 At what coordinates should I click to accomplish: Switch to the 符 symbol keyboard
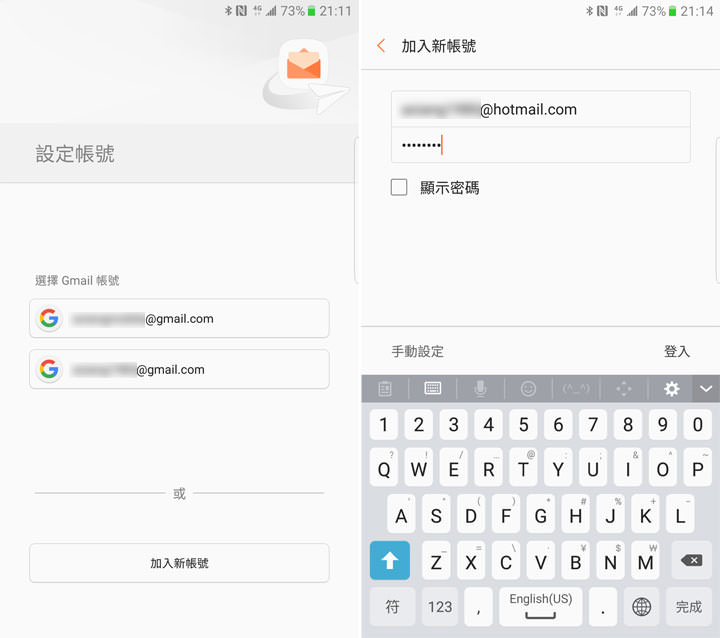point(393,606)
